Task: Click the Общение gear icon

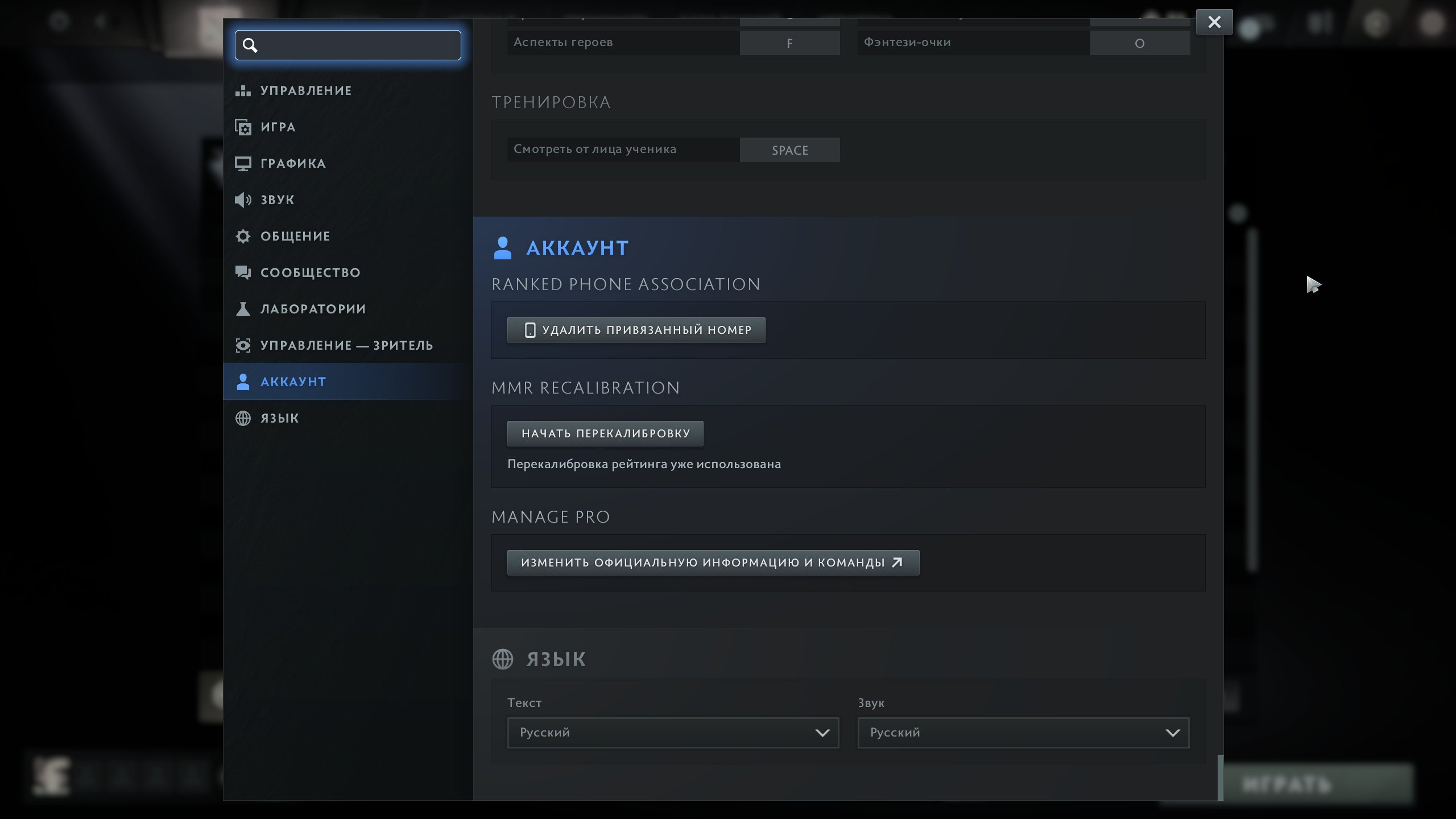Action: 243,236
